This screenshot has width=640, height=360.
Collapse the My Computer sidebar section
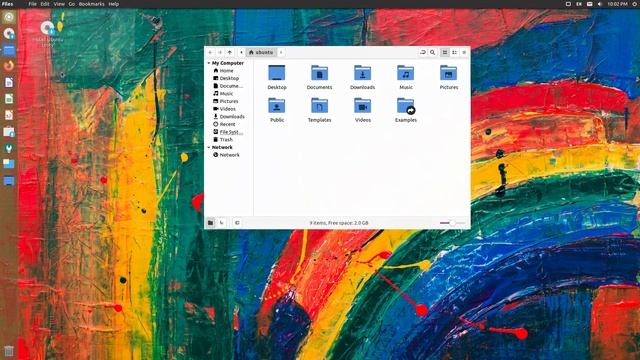click(209, 63)
